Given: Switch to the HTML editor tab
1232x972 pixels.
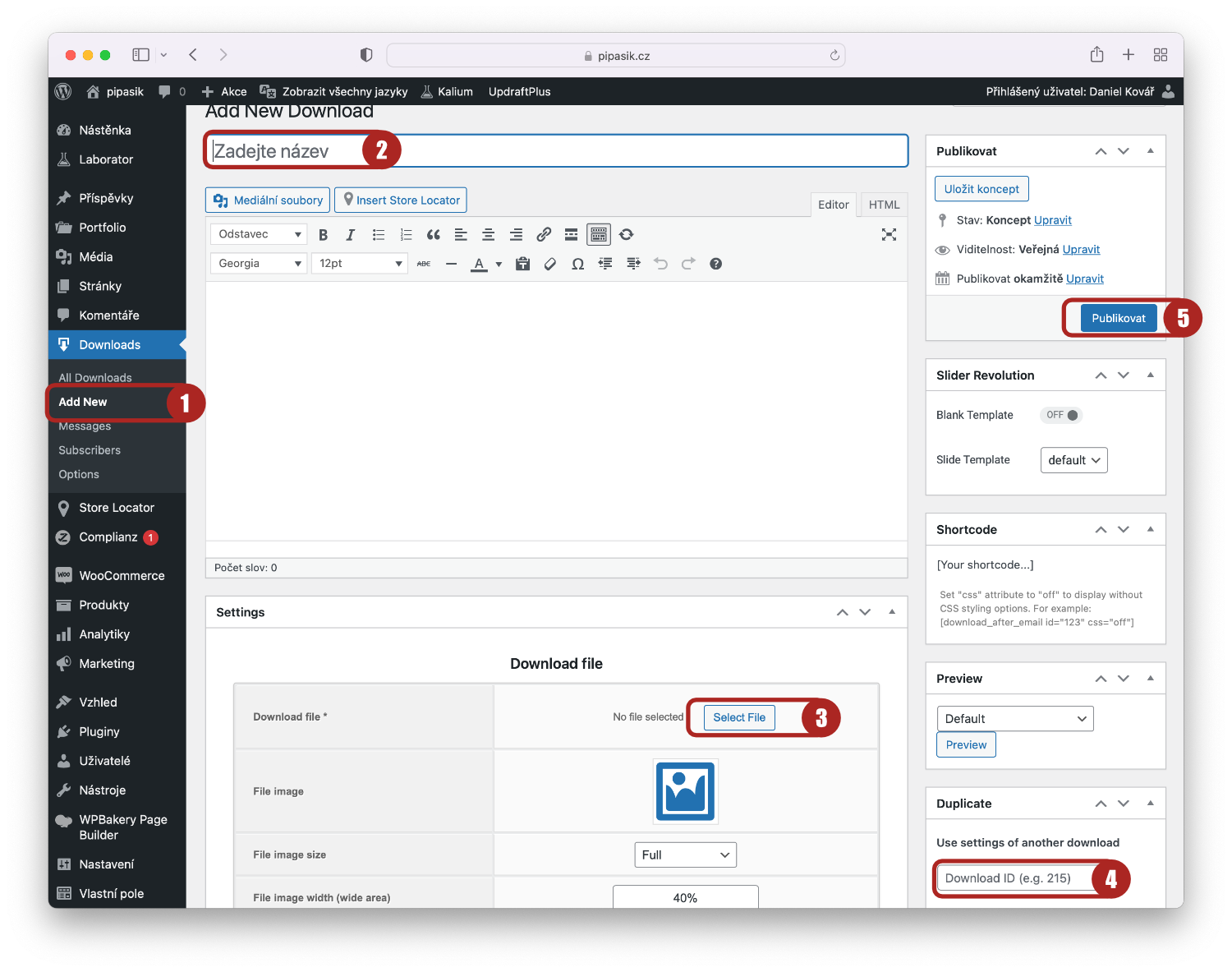Looking at the screenshot, I should (x=884, y=205).
